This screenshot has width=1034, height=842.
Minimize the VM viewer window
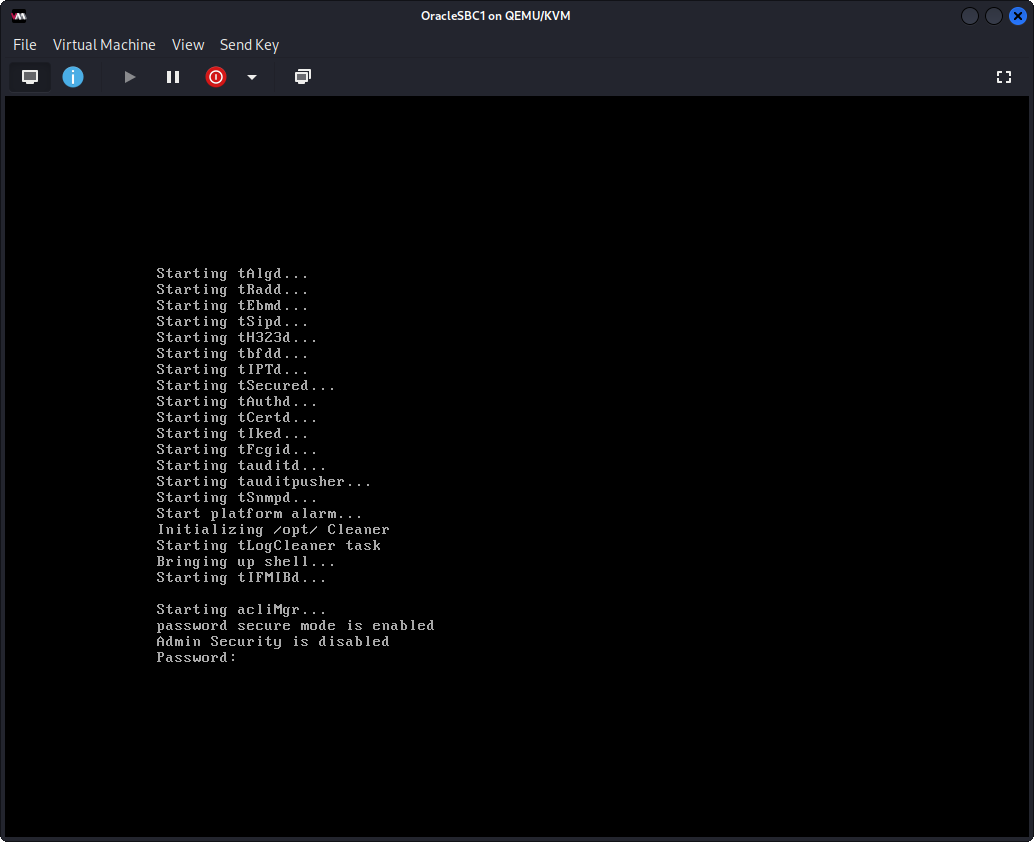[970, 16]
